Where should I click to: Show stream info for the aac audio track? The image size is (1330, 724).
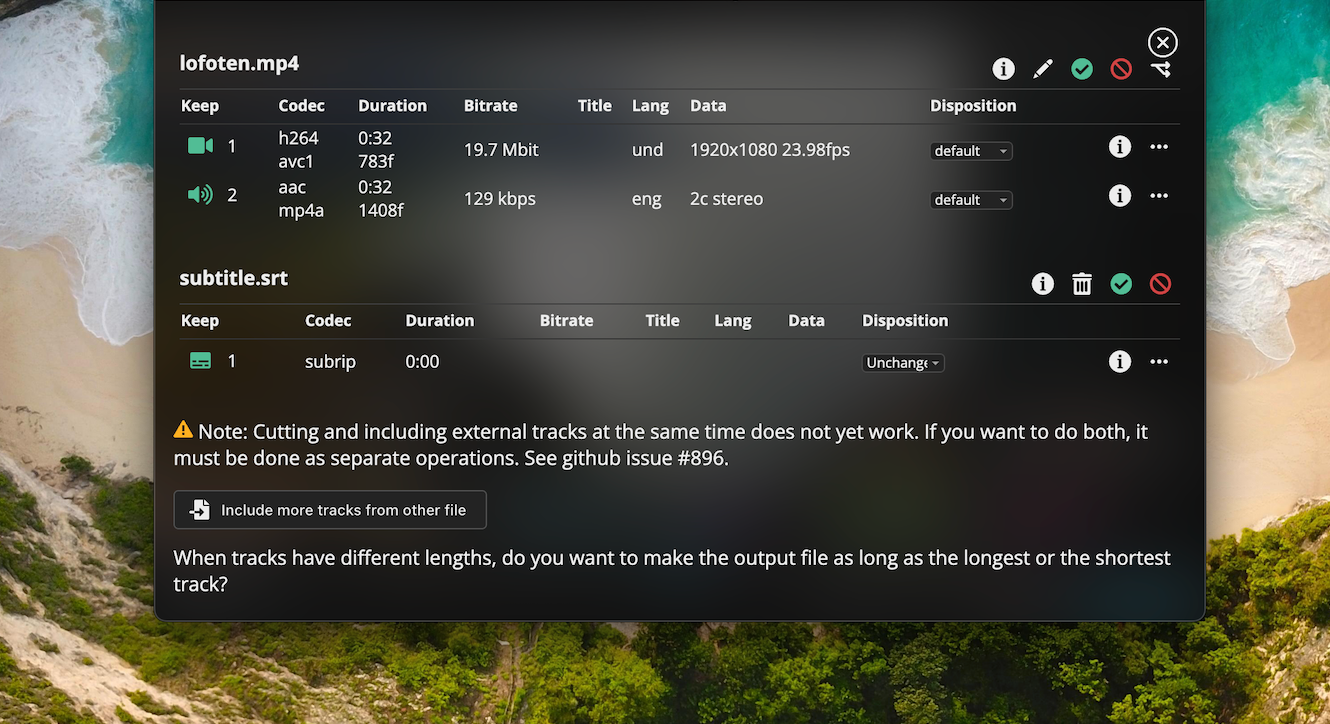(1119, 195)
